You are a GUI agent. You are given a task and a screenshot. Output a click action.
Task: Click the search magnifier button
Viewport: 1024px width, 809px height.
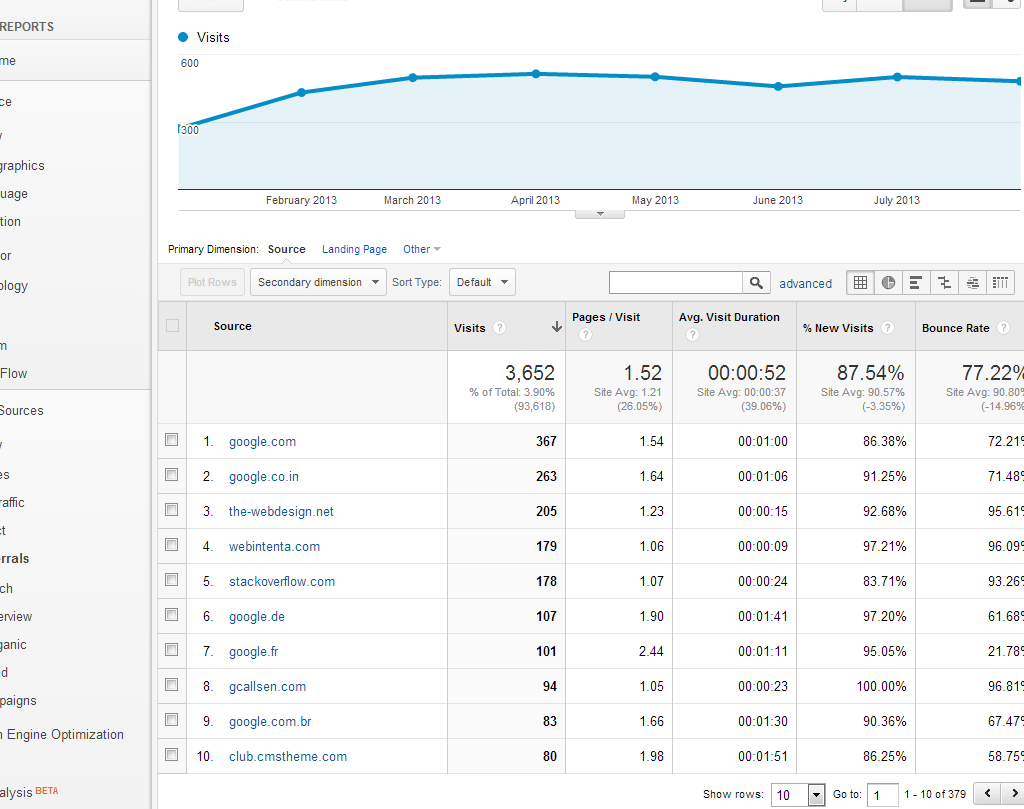click(x=757, y=283)
